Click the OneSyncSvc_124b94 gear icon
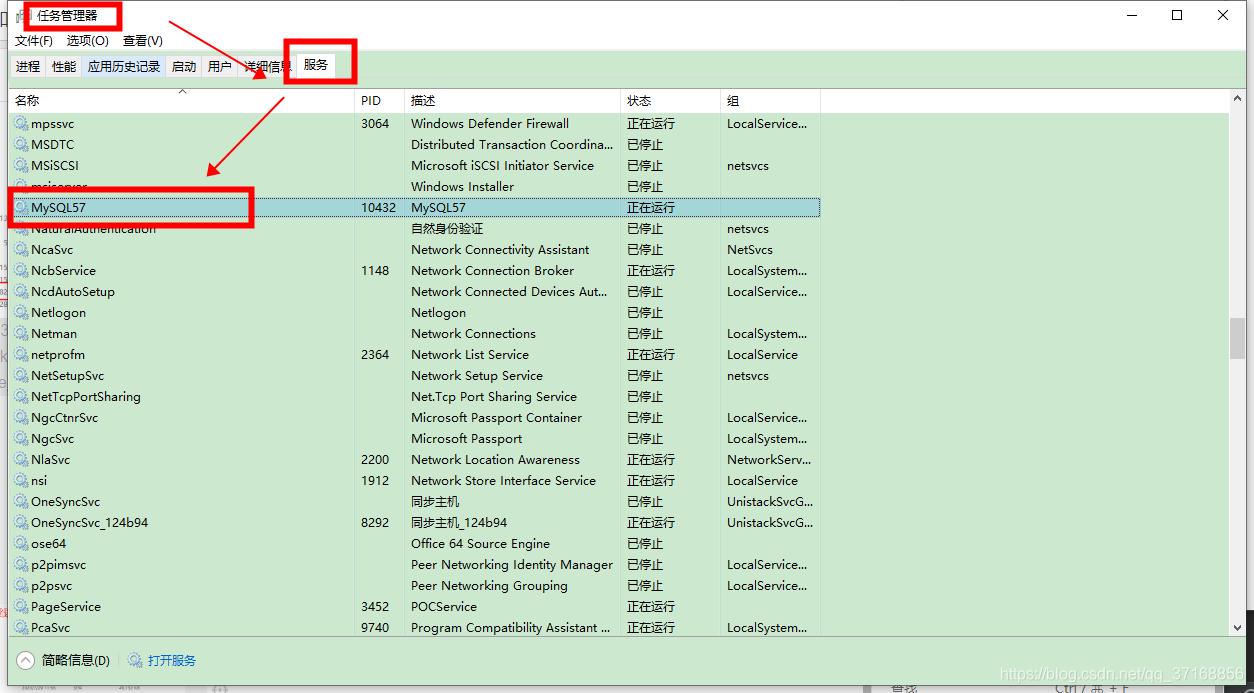This screenshot has width=1254, height=693. coord(22,523)
